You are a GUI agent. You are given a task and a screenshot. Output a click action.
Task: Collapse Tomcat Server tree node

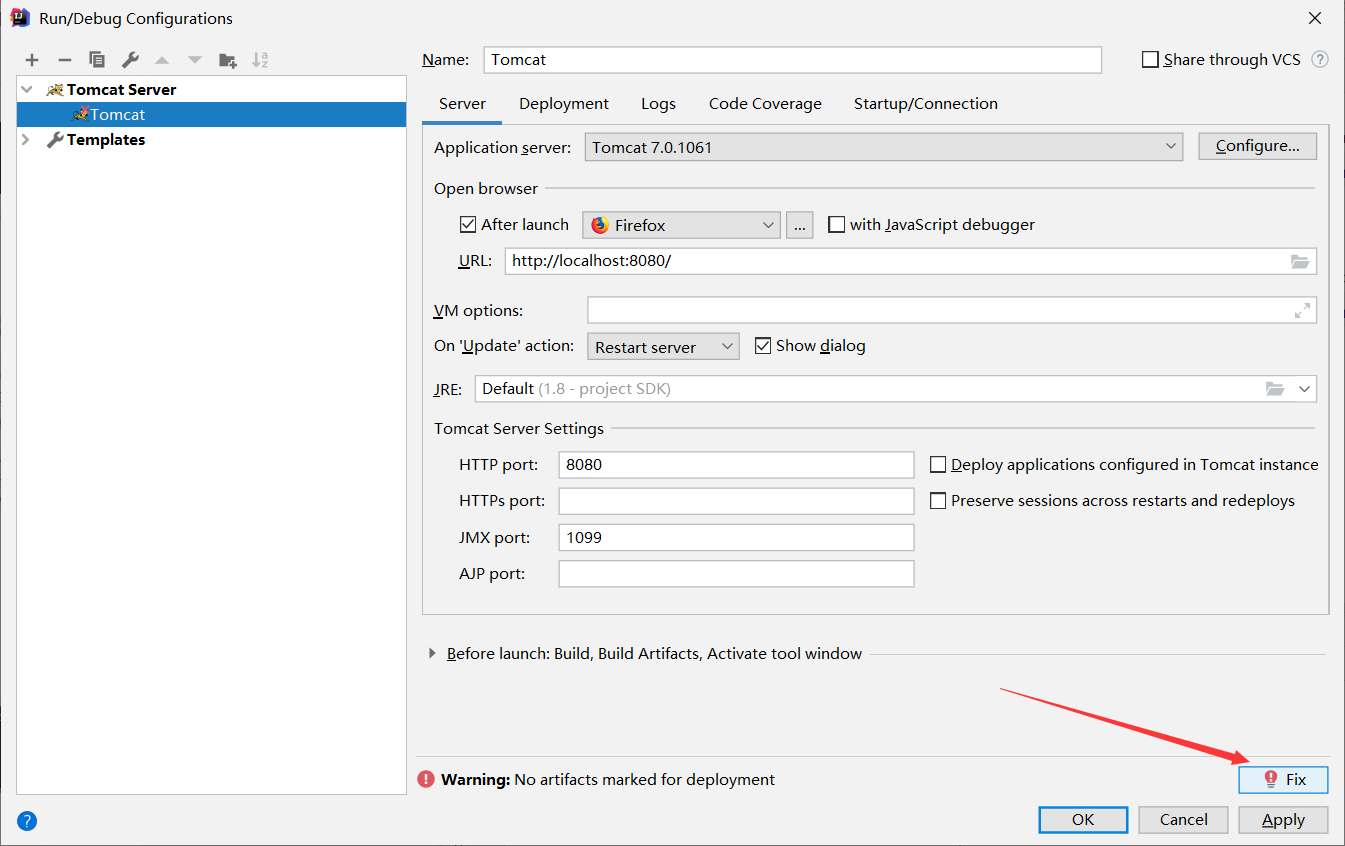click(x=27, y=90)
